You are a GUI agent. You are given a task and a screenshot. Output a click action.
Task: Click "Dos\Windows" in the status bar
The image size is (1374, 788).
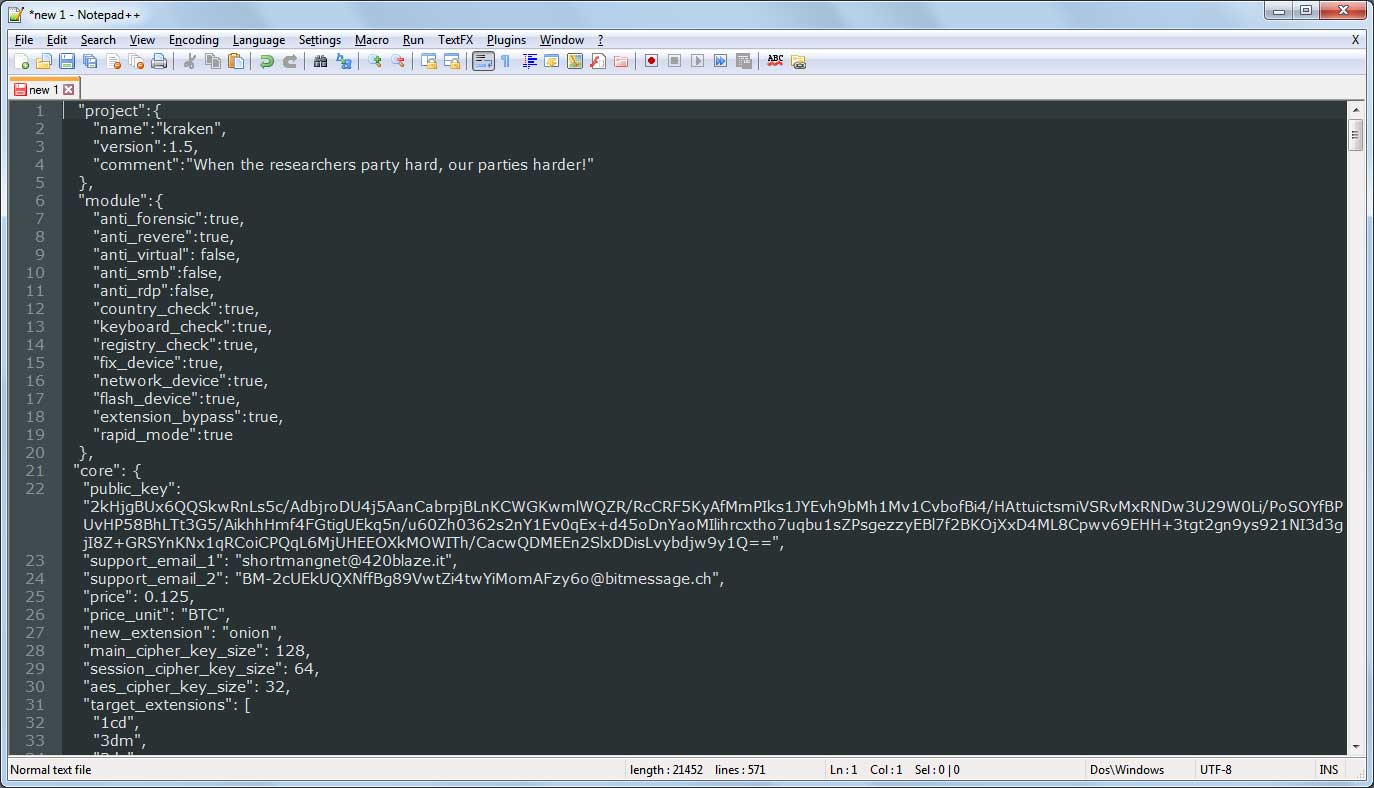pyautogui.click(x=1128, y=770)
